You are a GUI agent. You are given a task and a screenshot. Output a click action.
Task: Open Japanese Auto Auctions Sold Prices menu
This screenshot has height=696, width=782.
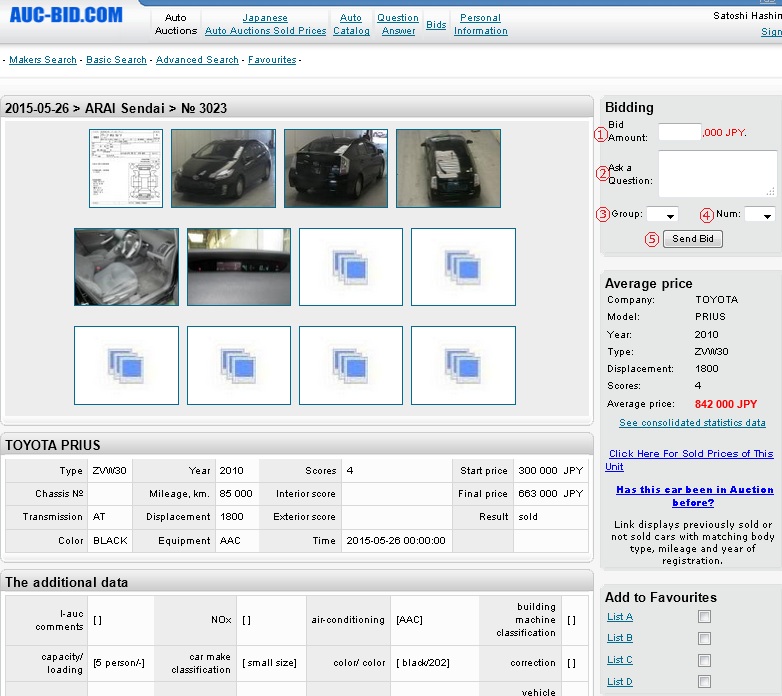265,24
